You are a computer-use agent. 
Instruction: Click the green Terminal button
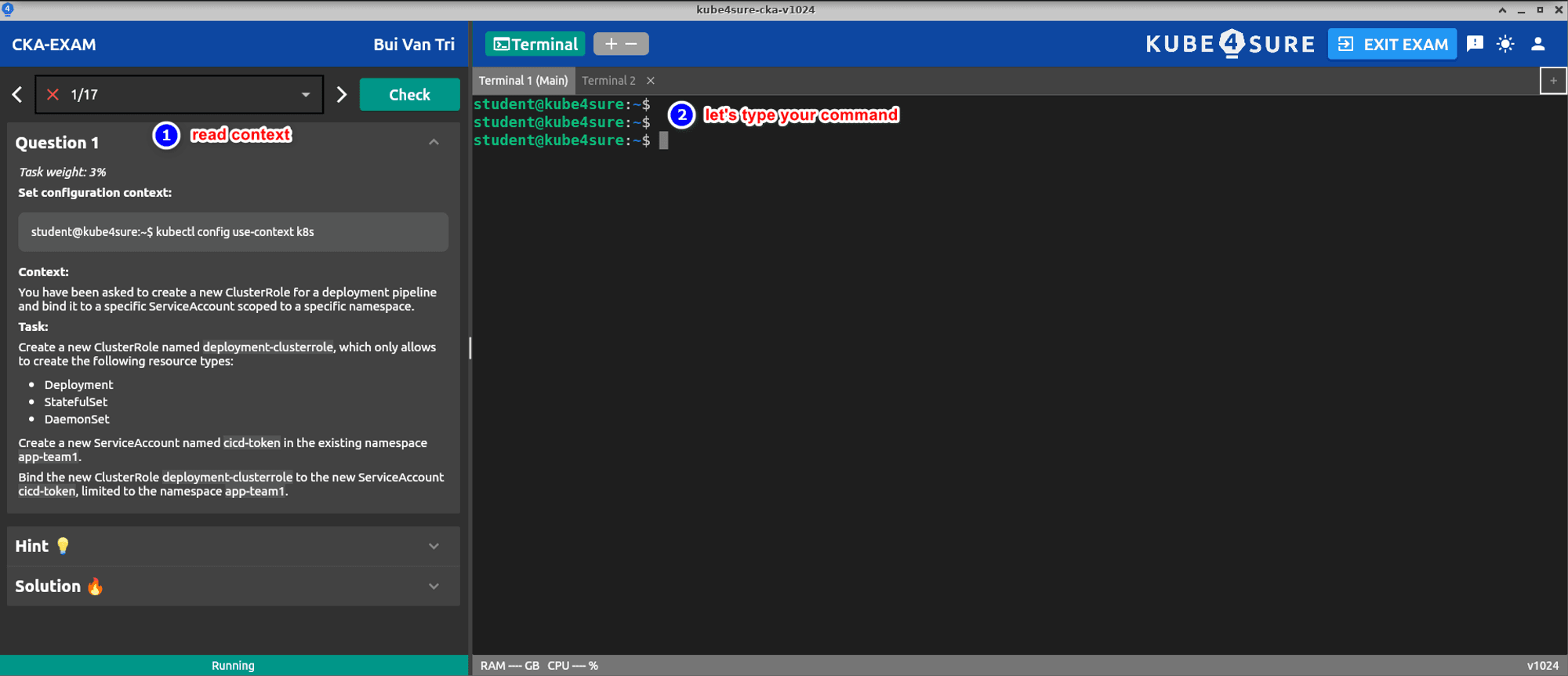click(x=535, y=44)
